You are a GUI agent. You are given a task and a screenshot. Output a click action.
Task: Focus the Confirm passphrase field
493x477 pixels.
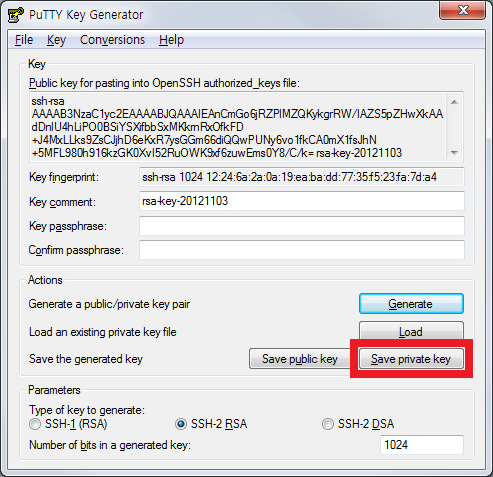pos(302,250)
